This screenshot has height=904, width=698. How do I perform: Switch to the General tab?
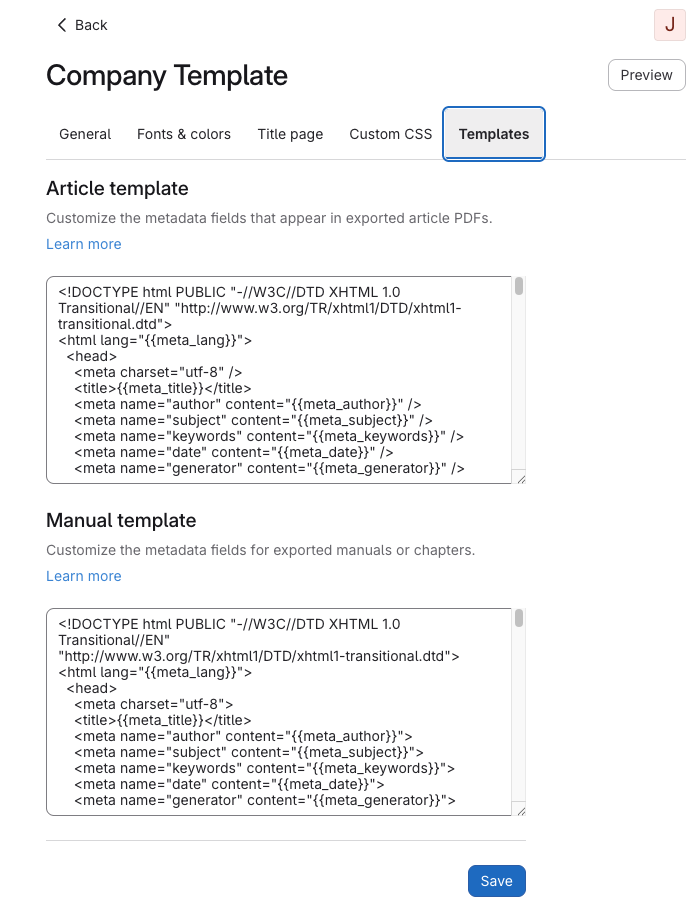[x=85, y=134]
